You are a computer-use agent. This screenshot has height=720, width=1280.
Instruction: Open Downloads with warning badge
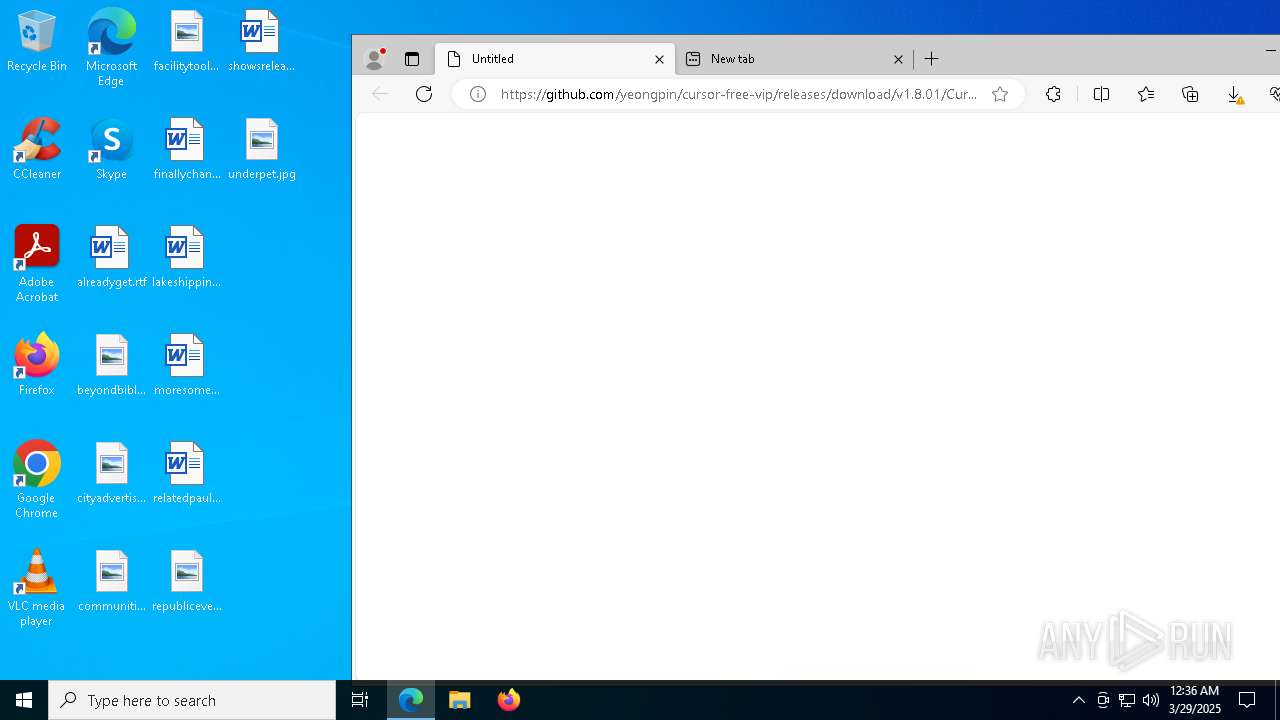pyautogui.click(x=1235, y=94)
